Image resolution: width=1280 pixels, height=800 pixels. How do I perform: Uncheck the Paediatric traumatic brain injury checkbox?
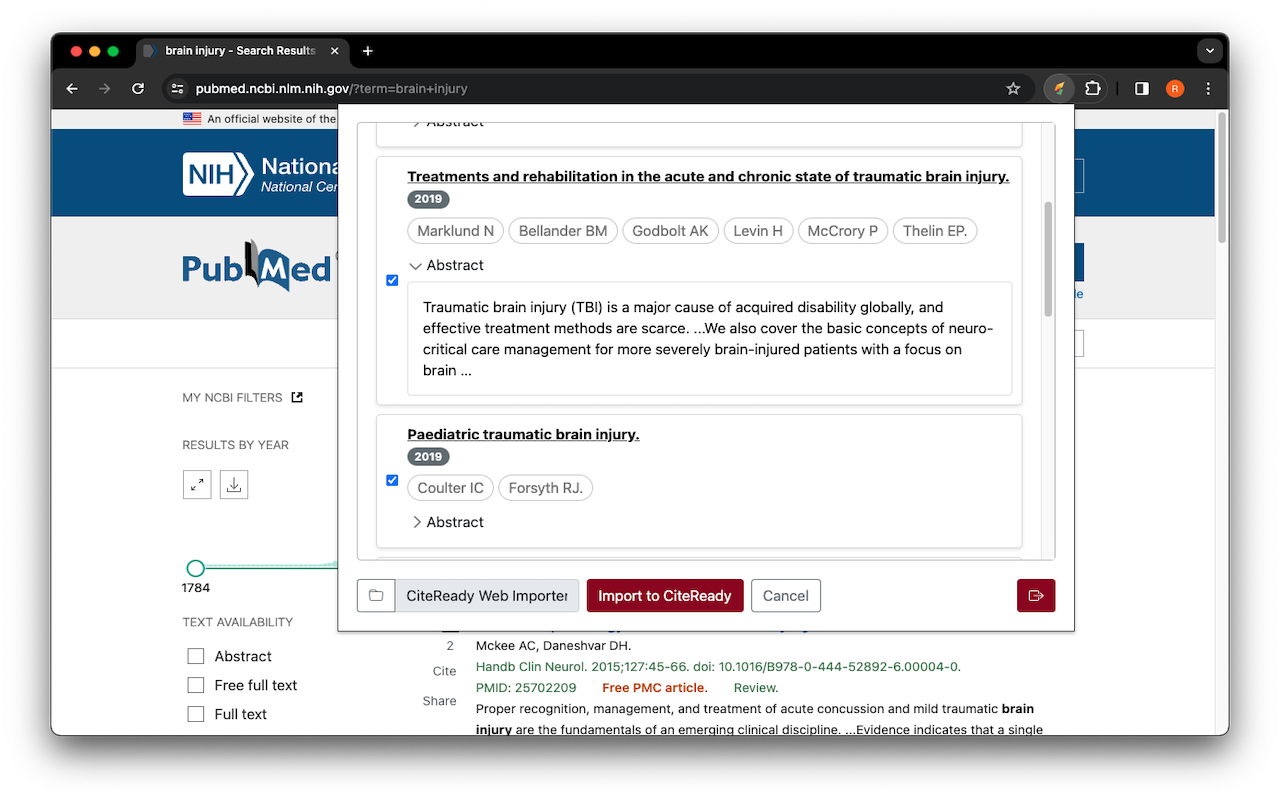pos(392,480)
